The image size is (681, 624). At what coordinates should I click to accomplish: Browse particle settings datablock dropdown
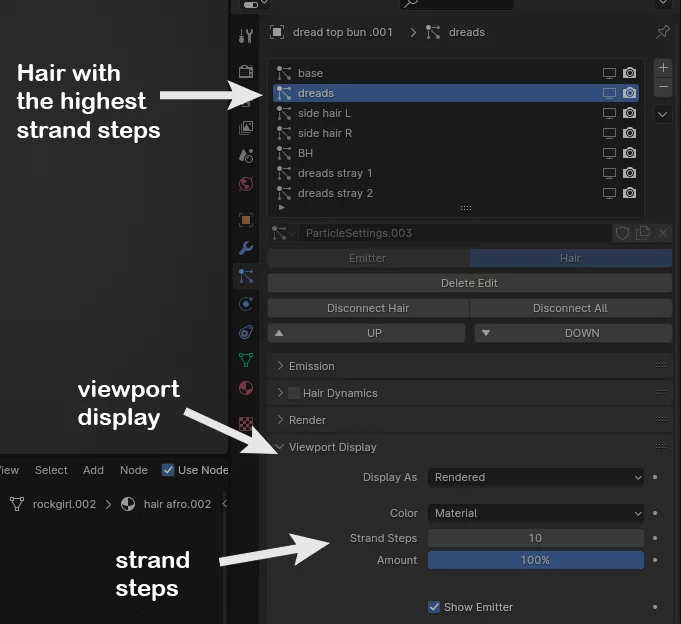click(x=283, y=233)
